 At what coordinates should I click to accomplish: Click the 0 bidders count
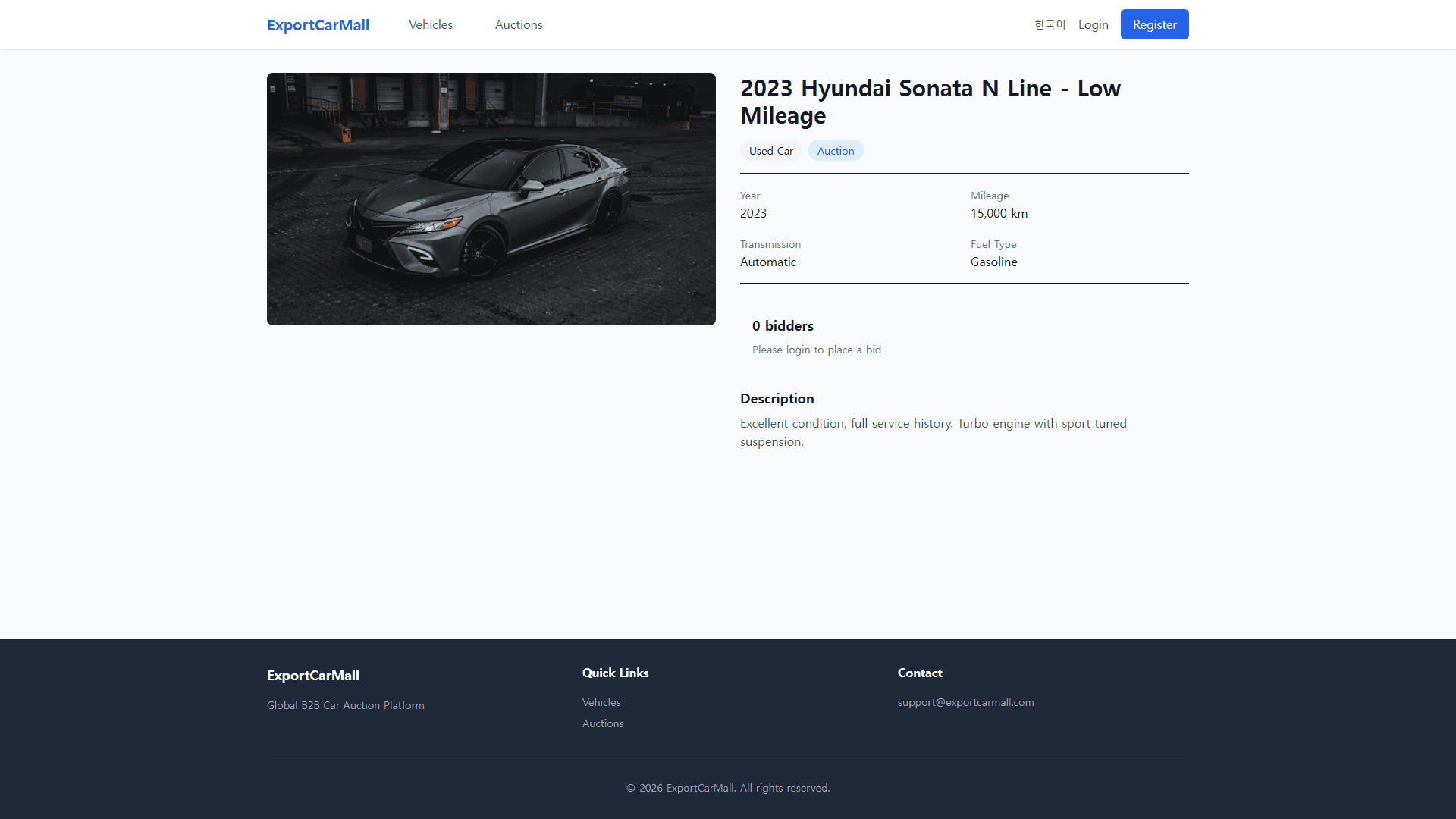click(x=782, y=326)
